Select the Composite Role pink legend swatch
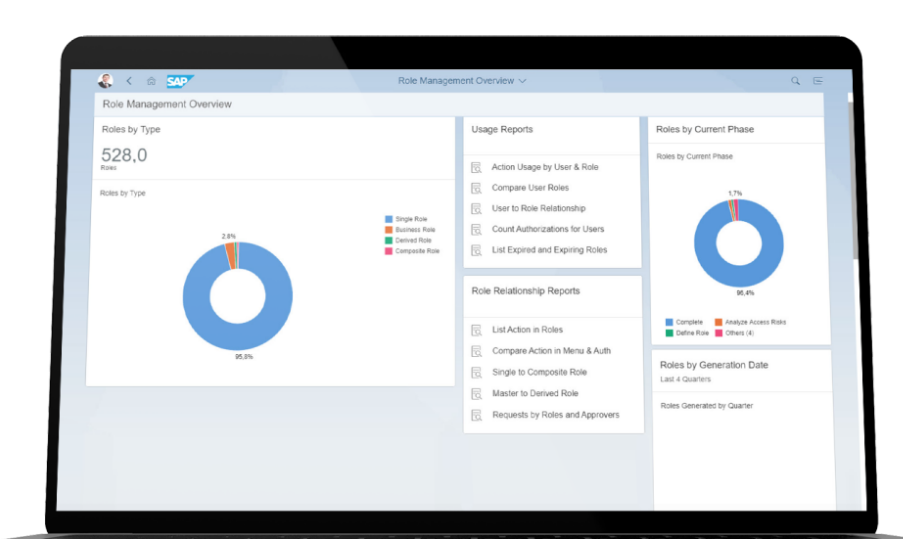This screenshot has width=903, height=539. coord(389,251)
